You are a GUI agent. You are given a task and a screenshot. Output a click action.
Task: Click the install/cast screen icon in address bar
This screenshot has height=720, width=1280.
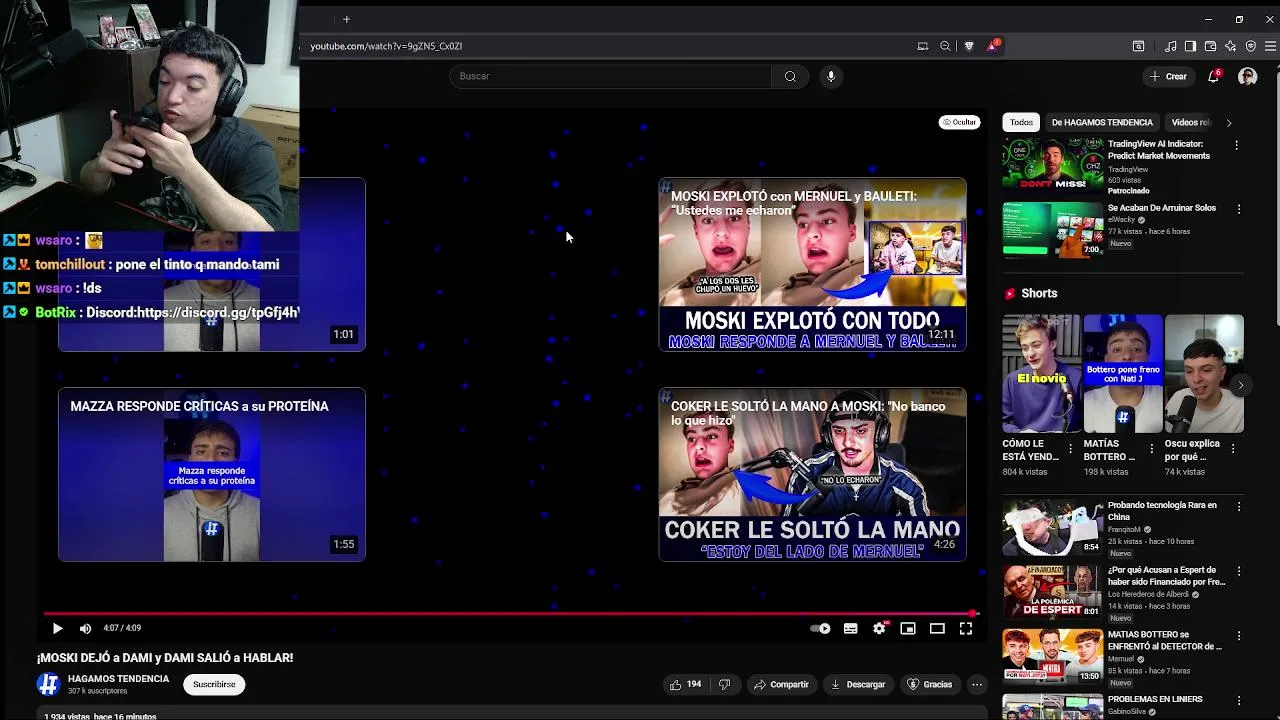click(922, 46)
